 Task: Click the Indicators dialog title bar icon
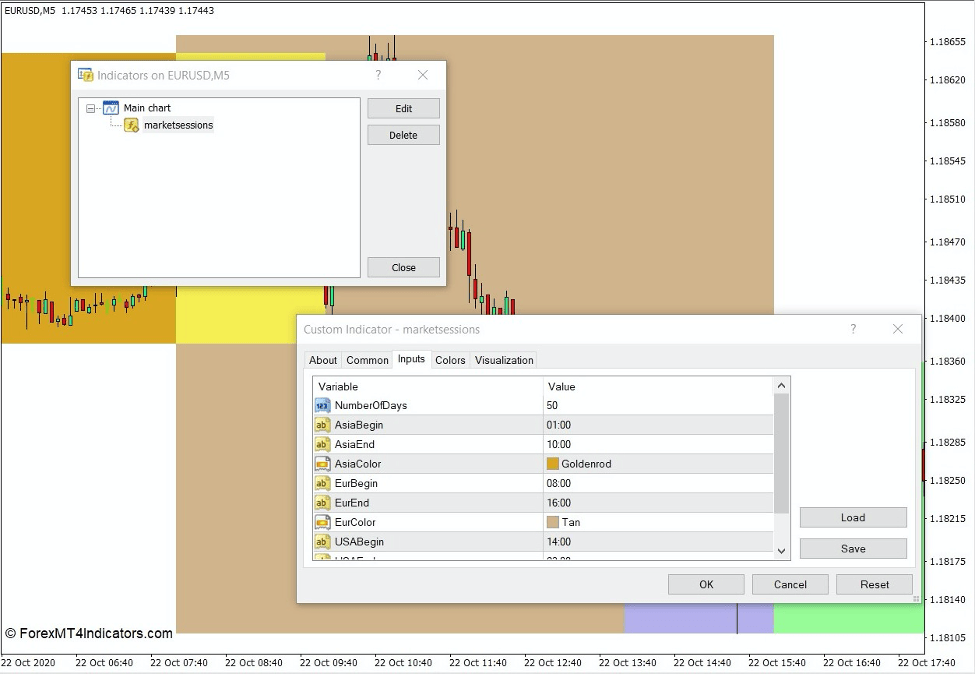[x=86, y=74]
